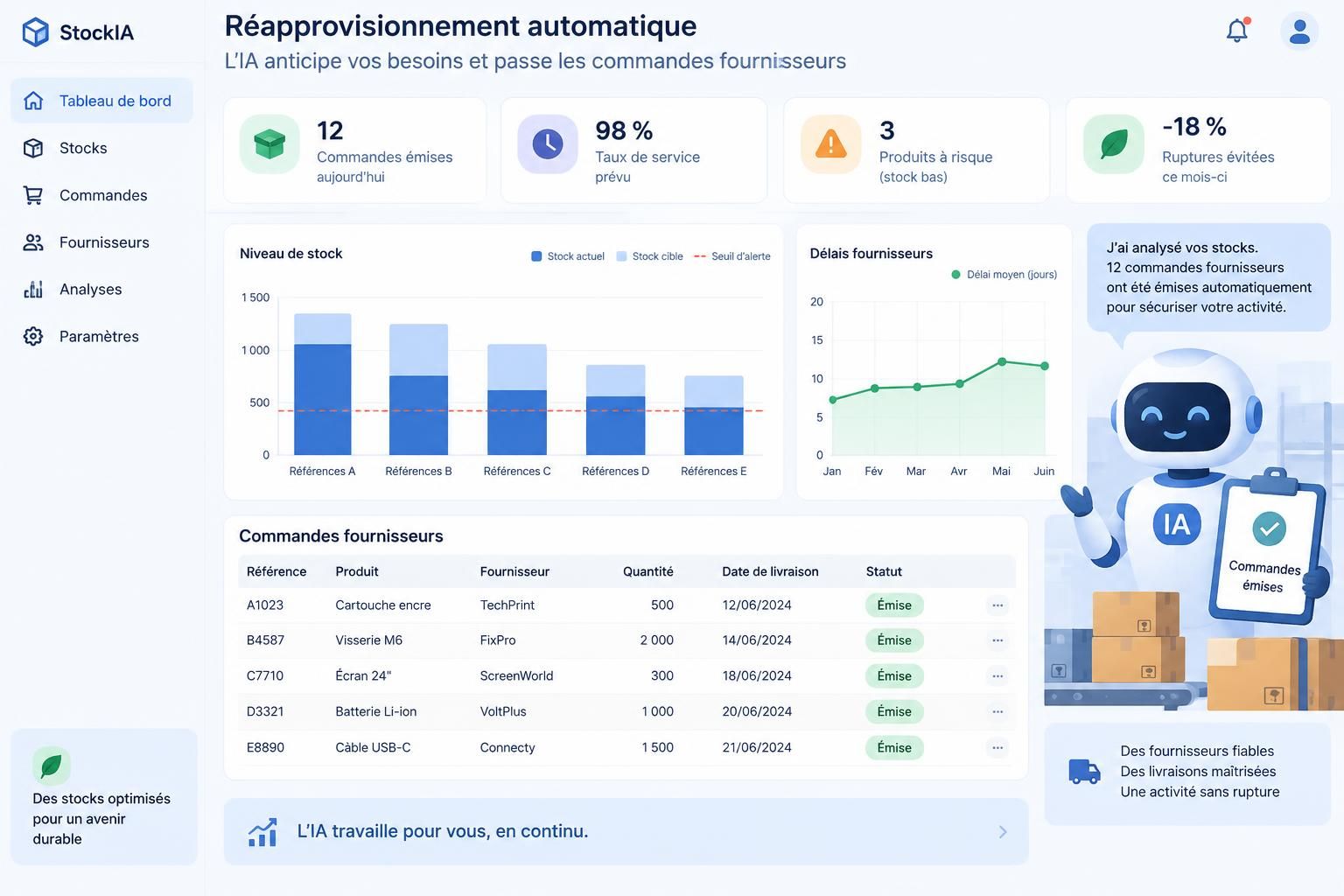
Task: Click the clock icon for Taux de service
Action: click(x=548, y=143)
